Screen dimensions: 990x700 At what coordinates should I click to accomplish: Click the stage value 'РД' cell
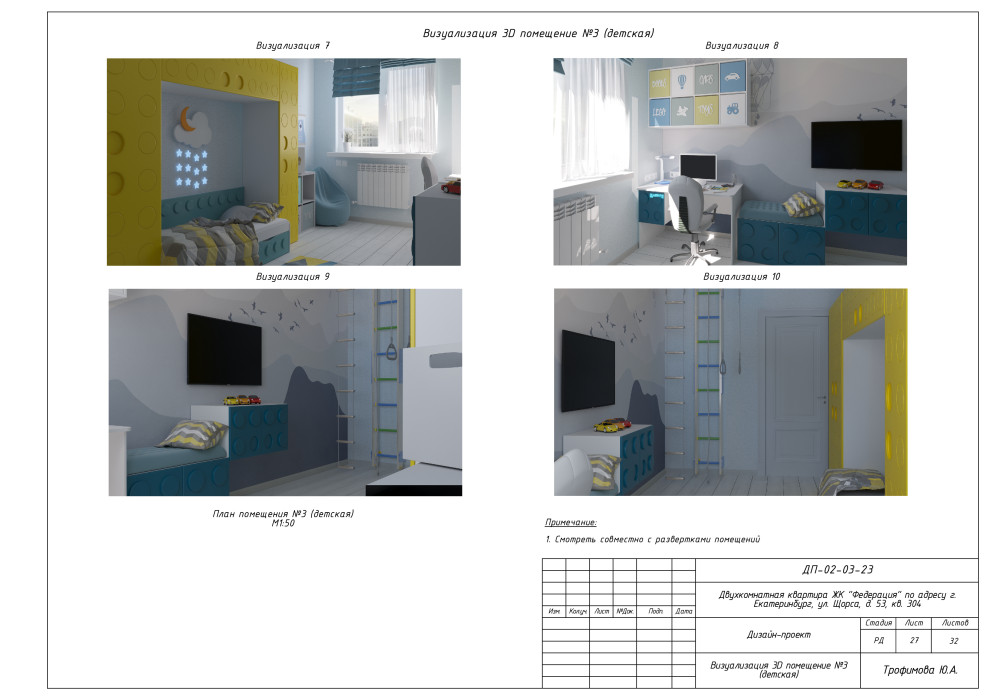point(878,641)
